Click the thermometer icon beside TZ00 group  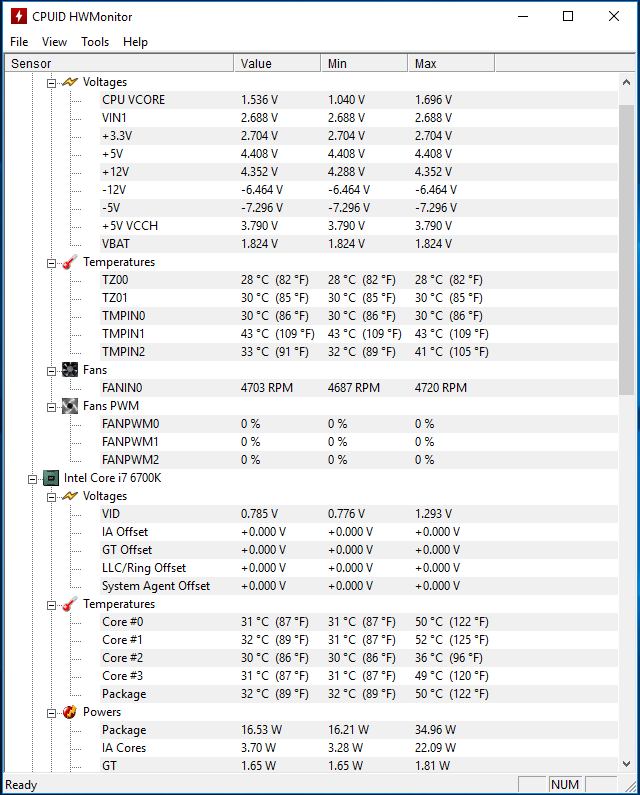(69, 262)
